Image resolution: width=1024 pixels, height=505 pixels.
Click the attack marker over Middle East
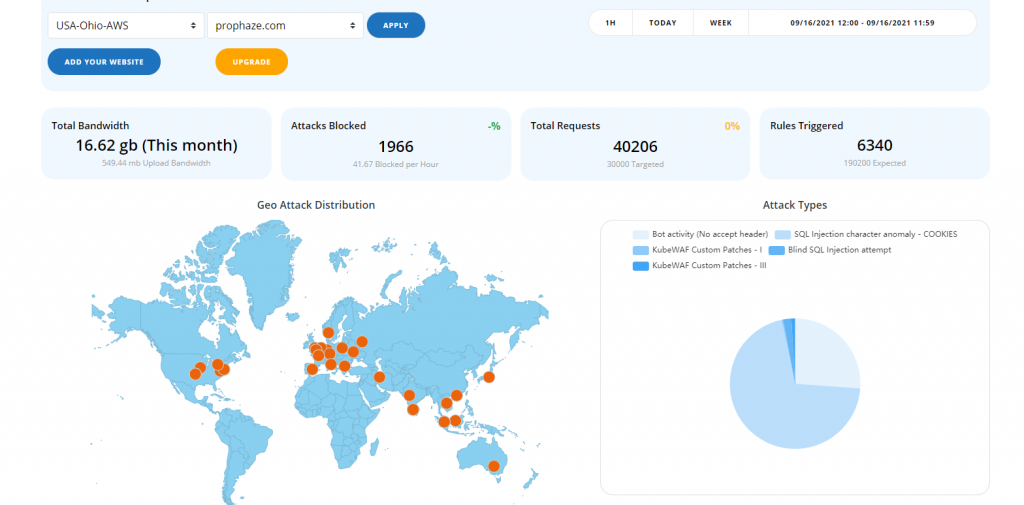[x=380, y=377]
